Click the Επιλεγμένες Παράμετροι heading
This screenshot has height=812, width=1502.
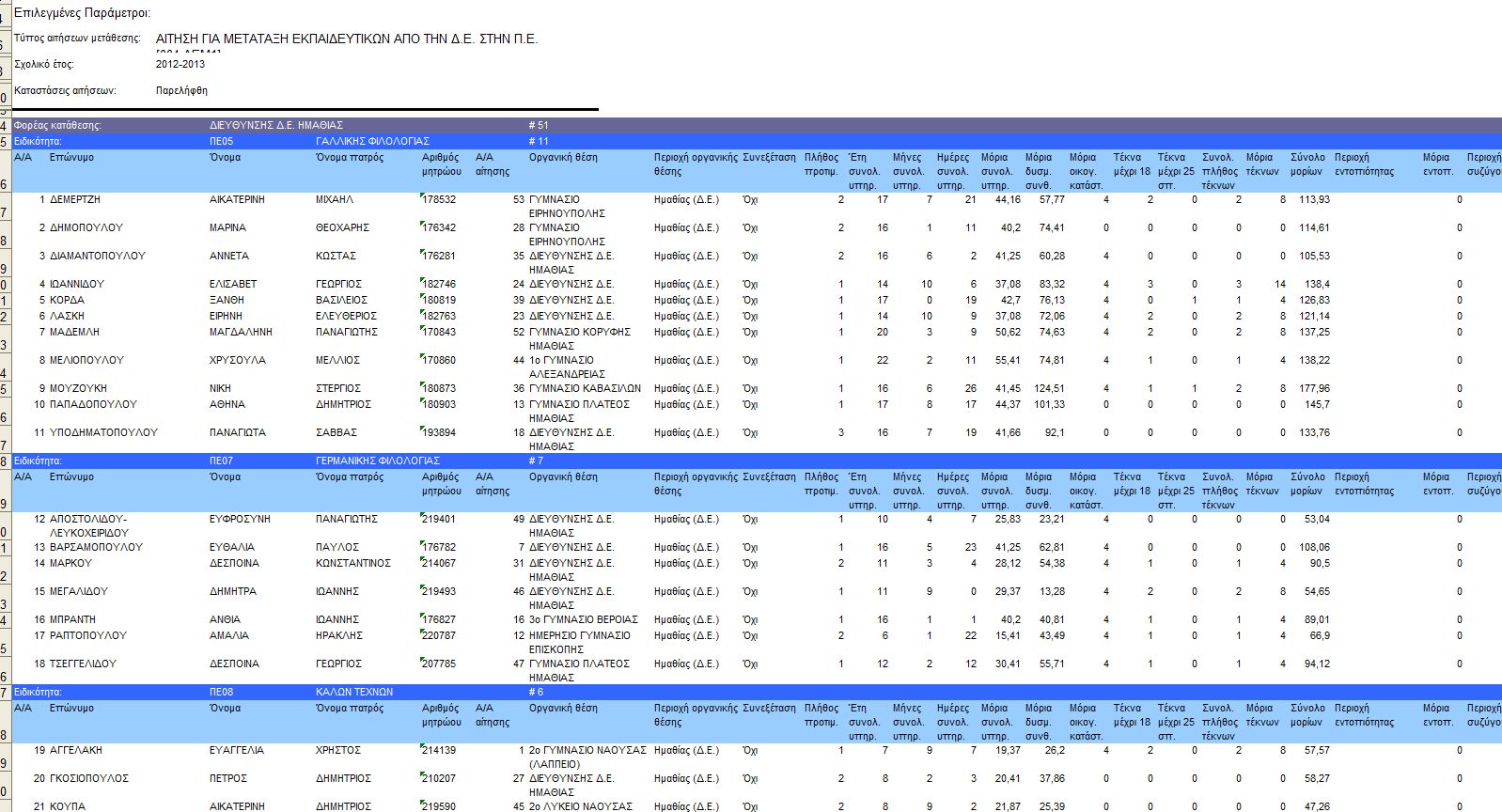click(x=82, y=13)
